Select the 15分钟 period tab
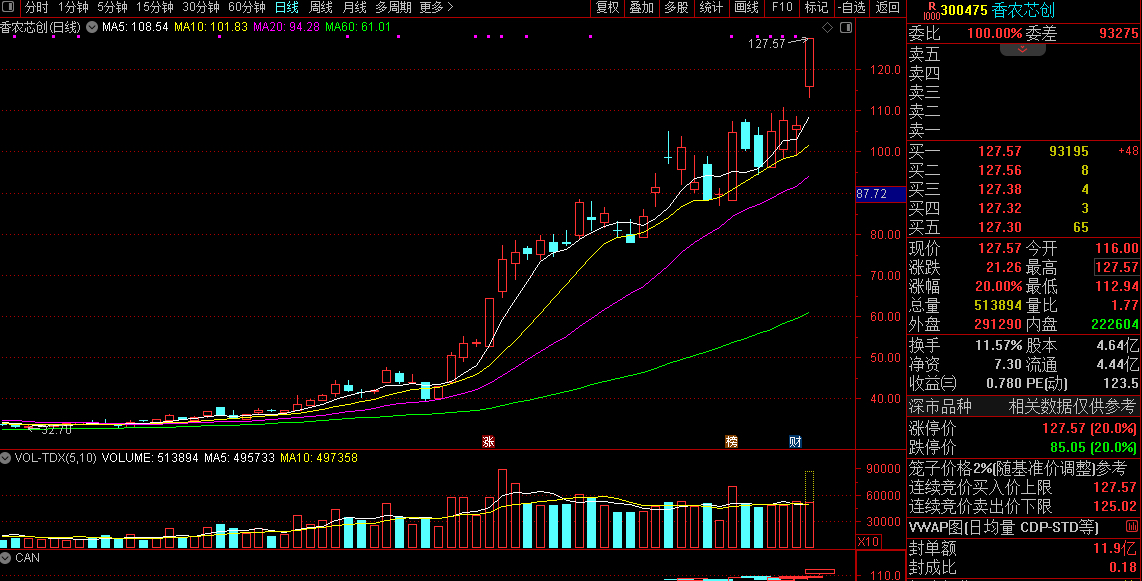 point(154,7)
